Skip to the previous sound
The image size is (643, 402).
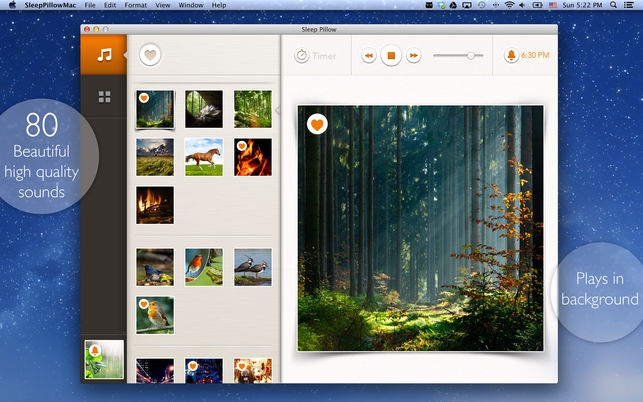(x=369, y=55)
